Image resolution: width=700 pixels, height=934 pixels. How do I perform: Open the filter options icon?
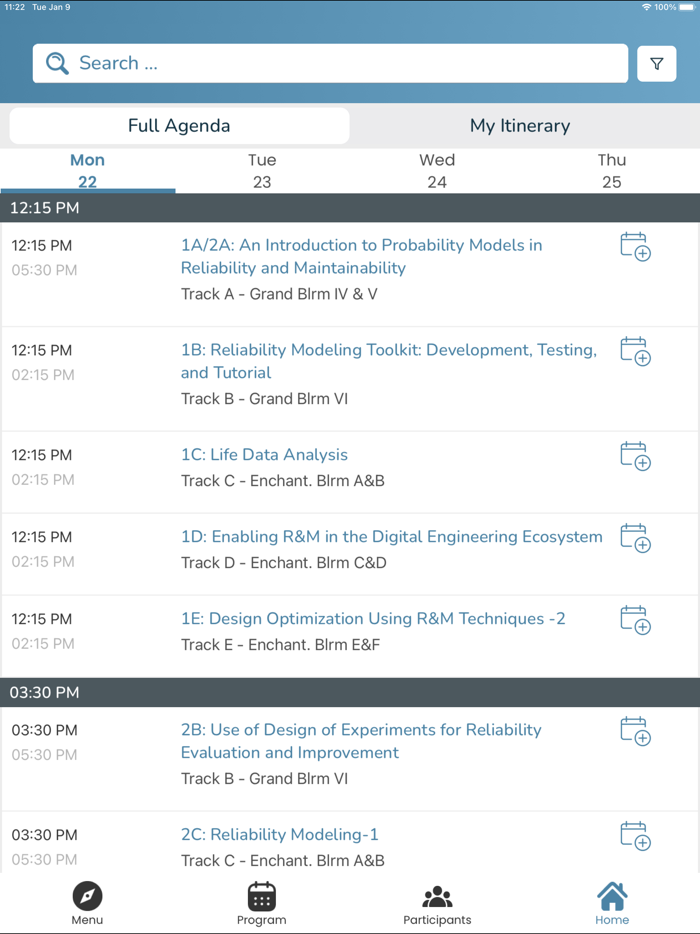[656, 64]
